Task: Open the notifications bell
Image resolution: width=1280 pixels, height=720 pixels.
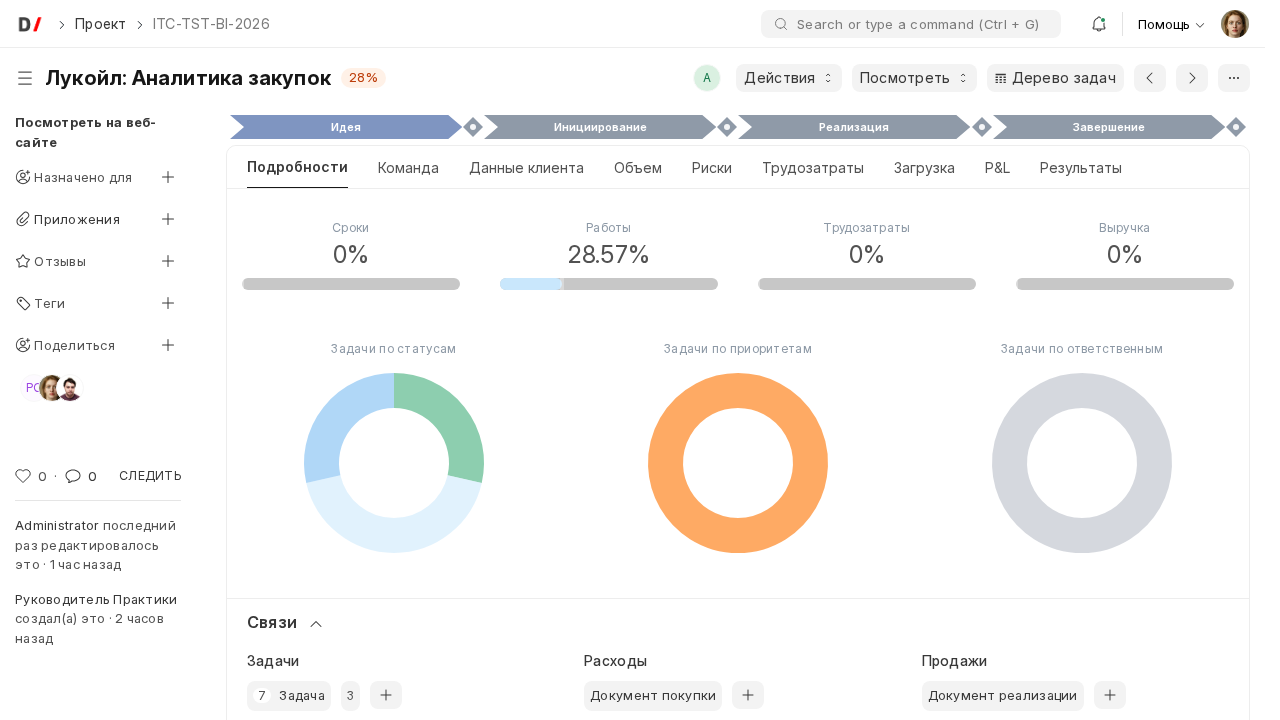Action: (1098, 24)
